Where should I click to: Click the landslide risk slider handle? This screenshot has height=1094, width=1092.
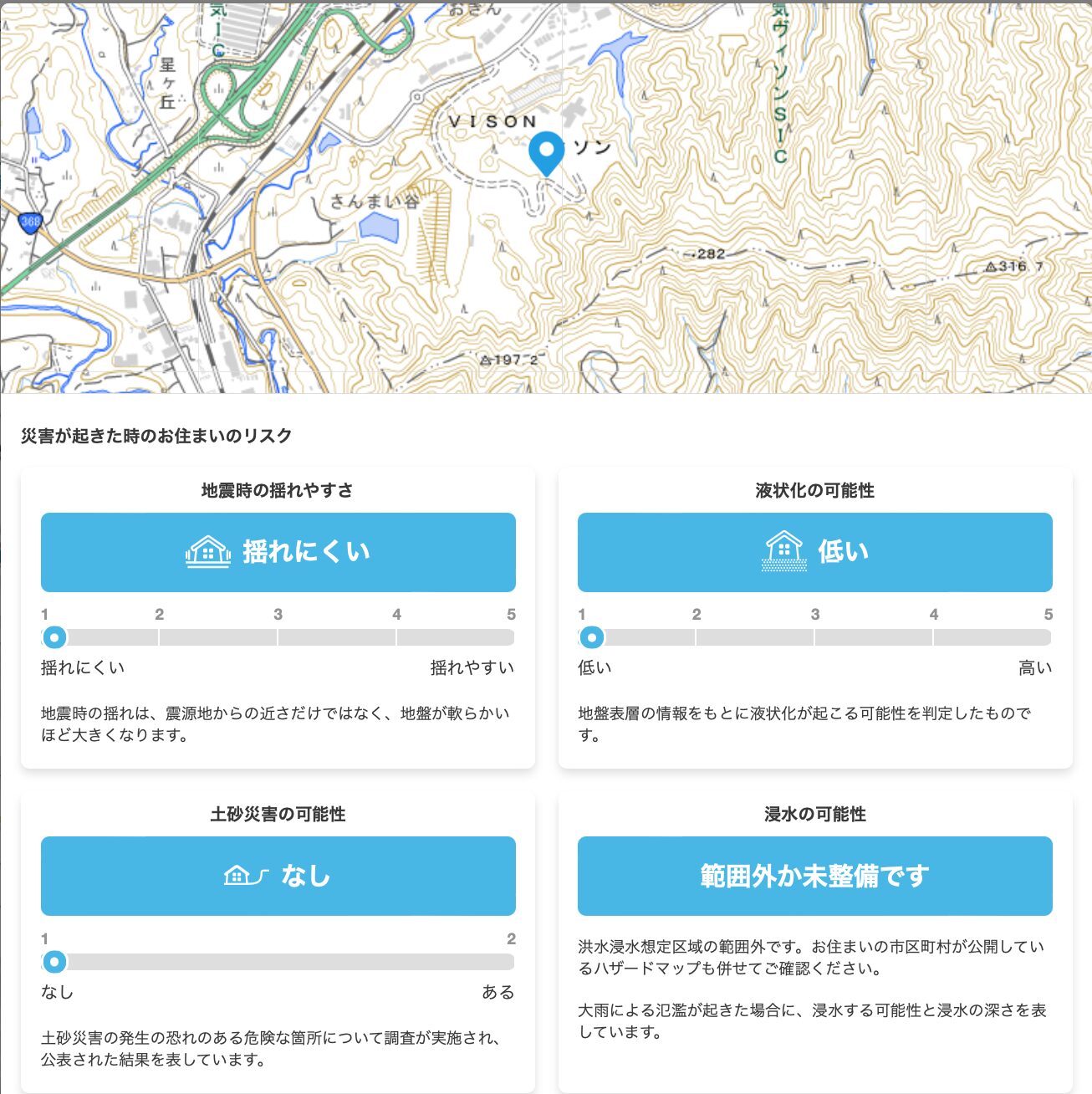pyautogui.click(x=54, y=962)
